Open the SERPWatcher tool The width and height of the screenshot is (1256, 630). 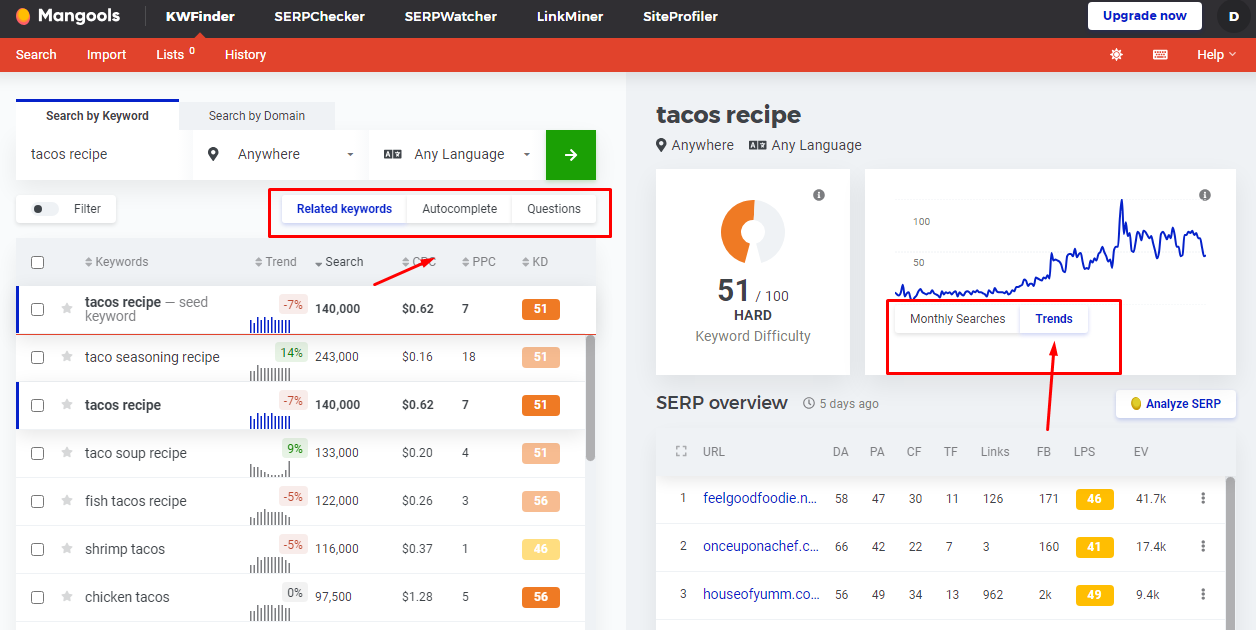pyautogui.click(x=451, y=16)
